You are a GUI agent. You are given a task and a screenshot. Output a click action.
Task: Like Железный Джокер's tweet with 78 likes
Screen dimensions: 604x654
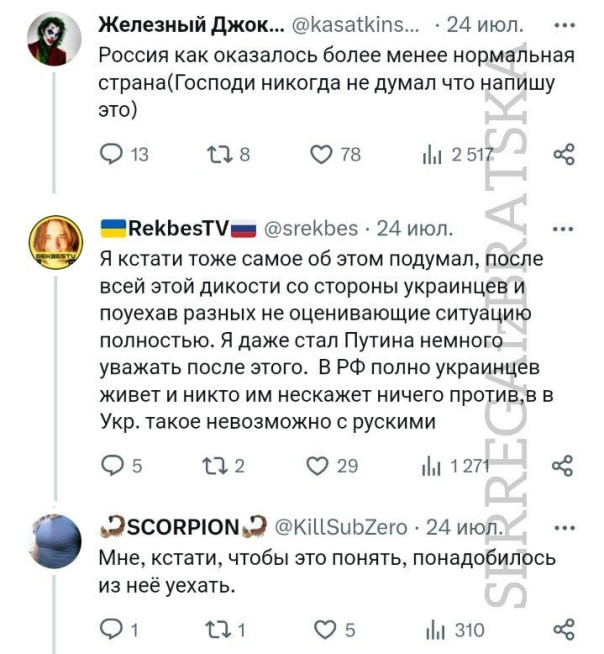point(321,154)
